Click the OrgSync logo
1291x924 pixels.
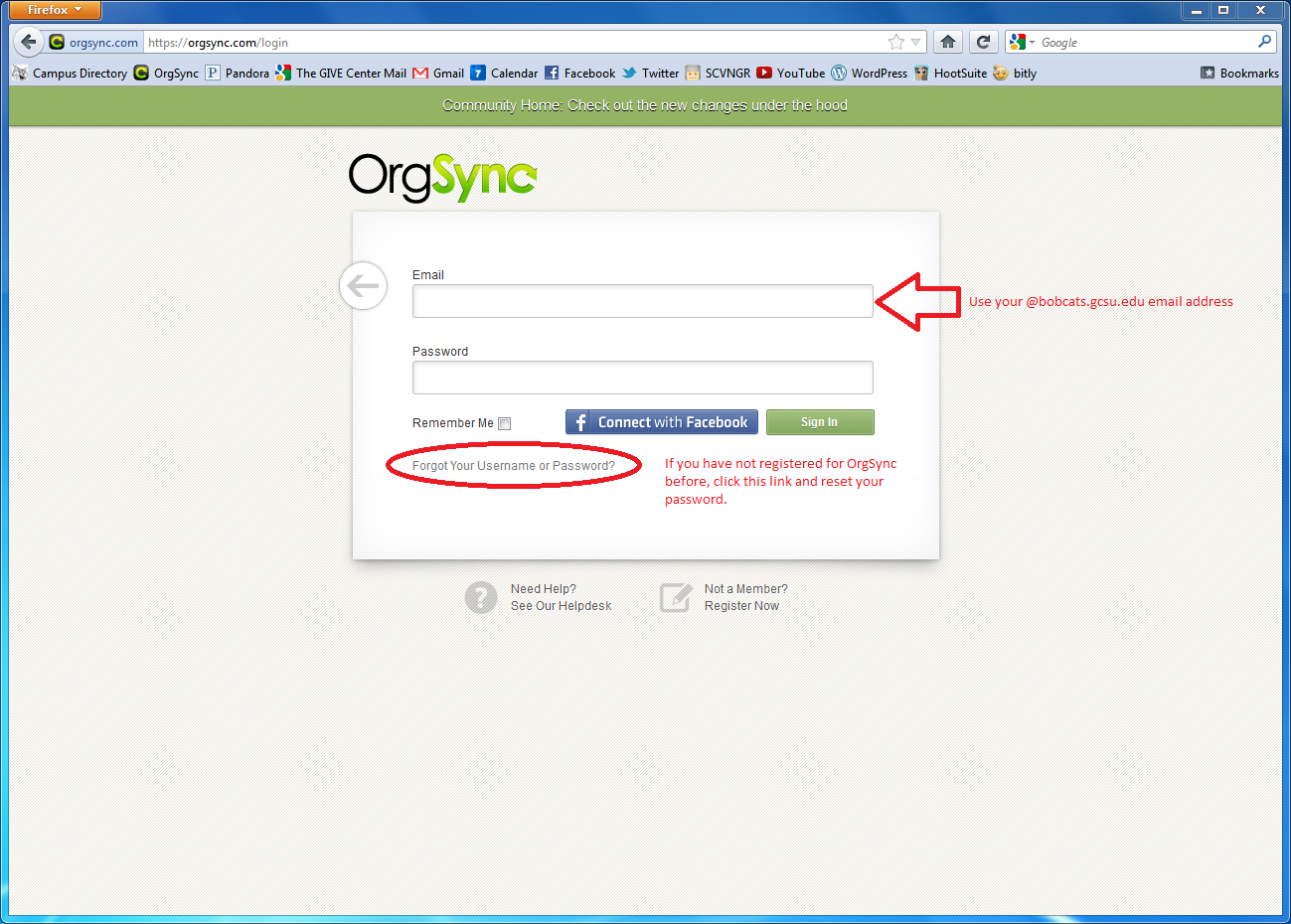coord(443,178)
